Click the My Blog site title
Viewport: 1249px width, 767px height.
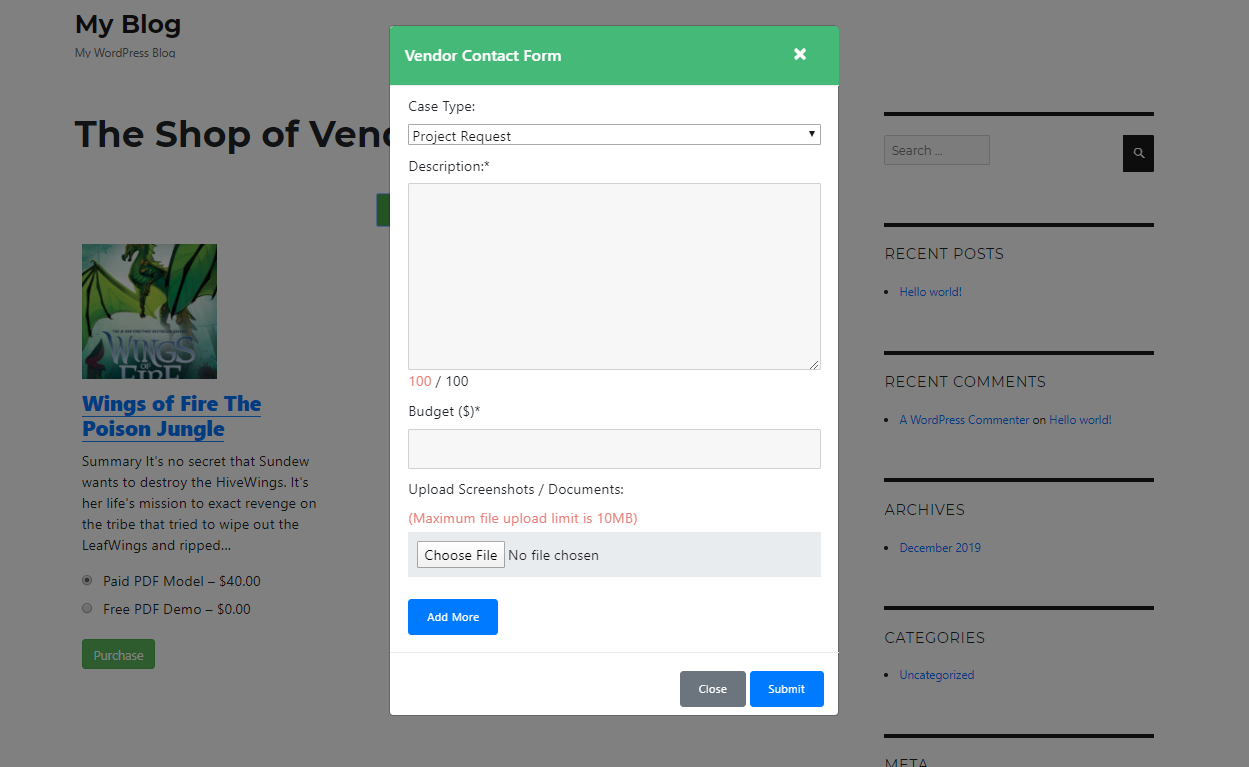click(x=128, y=24)
